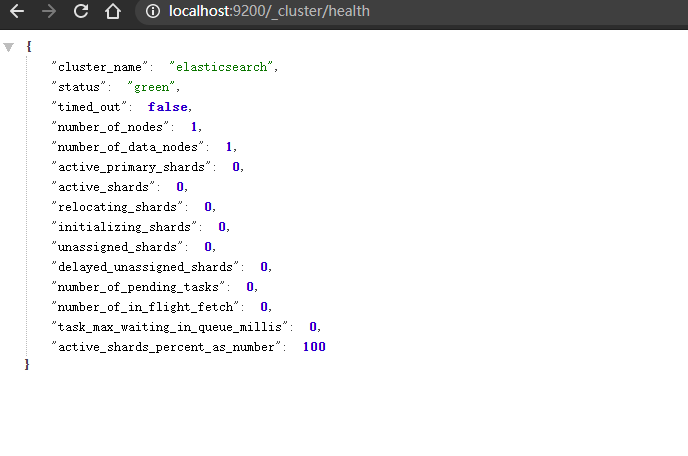The width and height of the screenshot is (688, 456).
Task: Select the "initializing_shards" key
Action: pos(124,227)
